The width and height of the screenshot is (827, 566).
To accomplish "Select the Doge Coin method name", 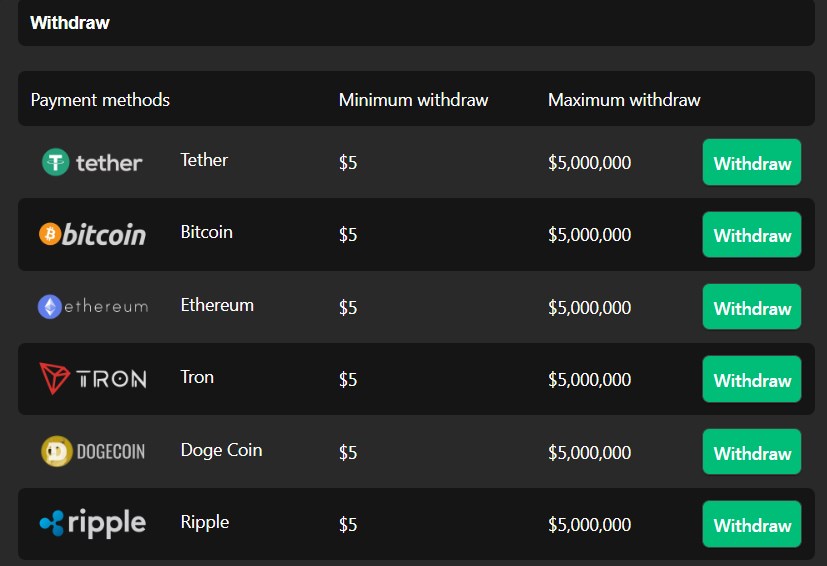I will 221,449.
